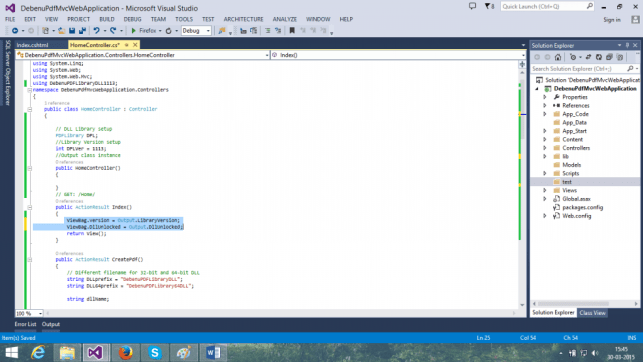Expand the Controllers folder node
Viewport: 643px width, 362px height.
point(545,148)
